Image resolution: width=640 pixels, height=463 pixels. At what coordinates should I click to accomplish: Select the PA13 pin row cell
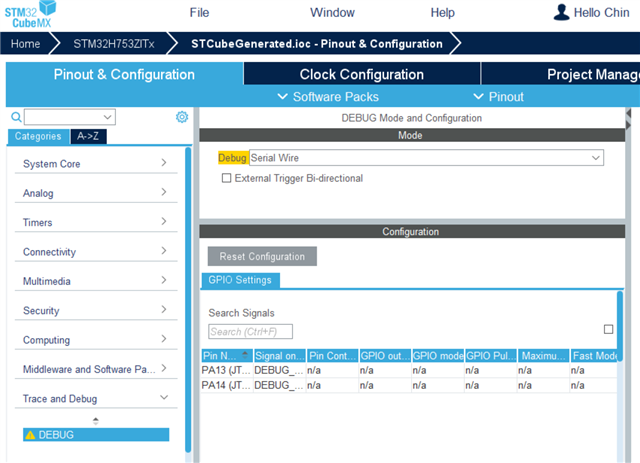point(227,370)
